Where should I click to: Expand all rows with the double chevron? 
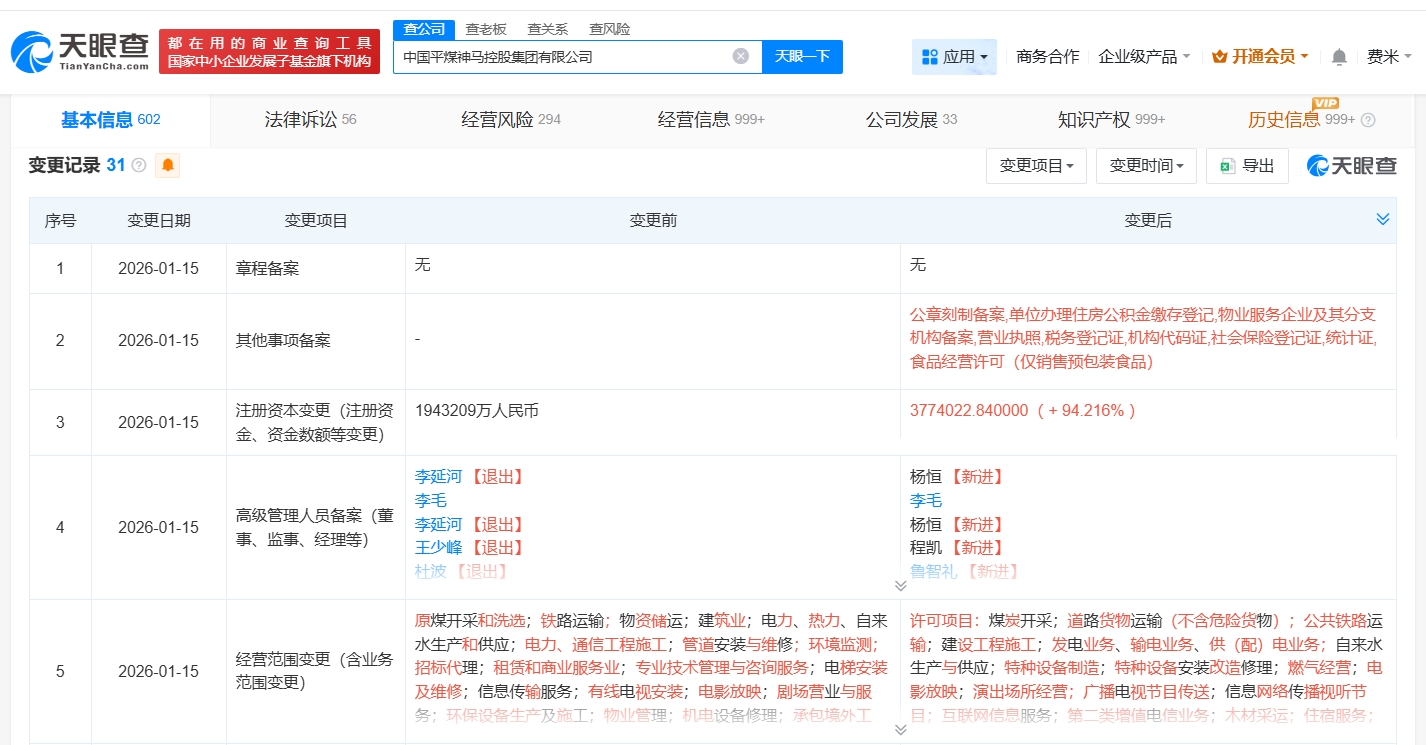1382,219
